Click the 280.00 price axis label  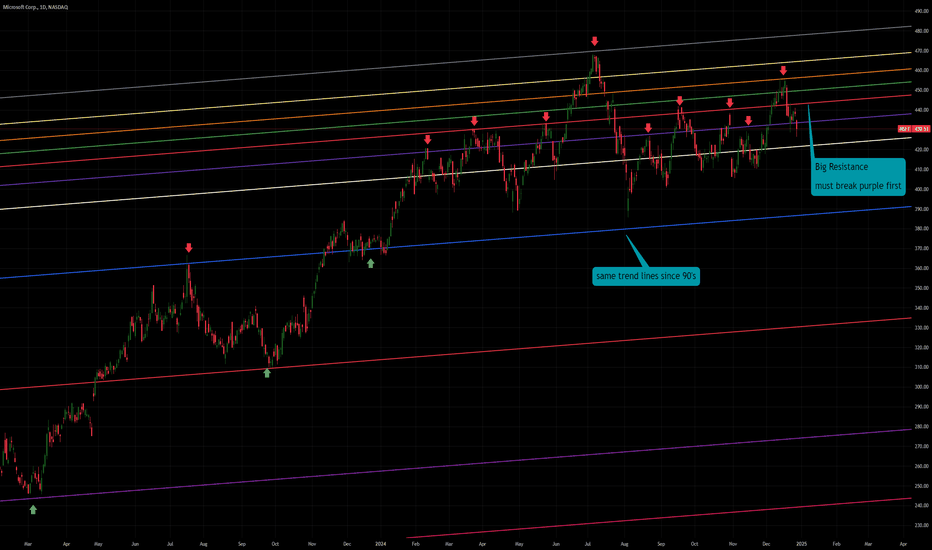pyautogui.click(x=922, y=426)
